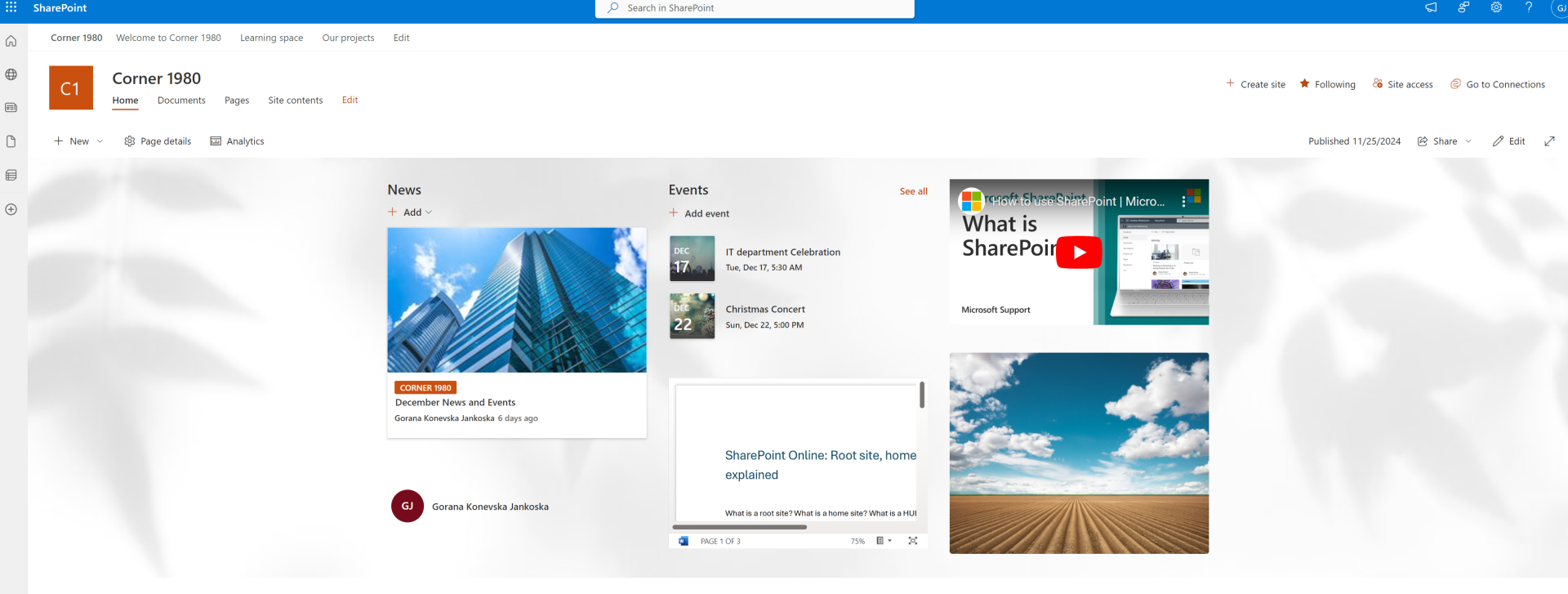Open Gorana Konevska Jankoska persona name
The width and height of the screenshot is (1568, 594).
click(x=490, y=507)
